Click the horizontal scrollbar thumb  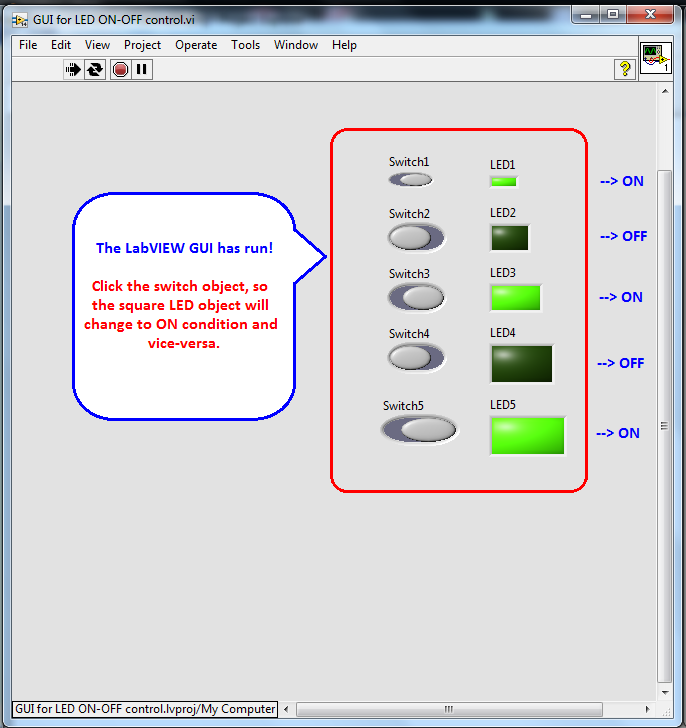(449, 709)
